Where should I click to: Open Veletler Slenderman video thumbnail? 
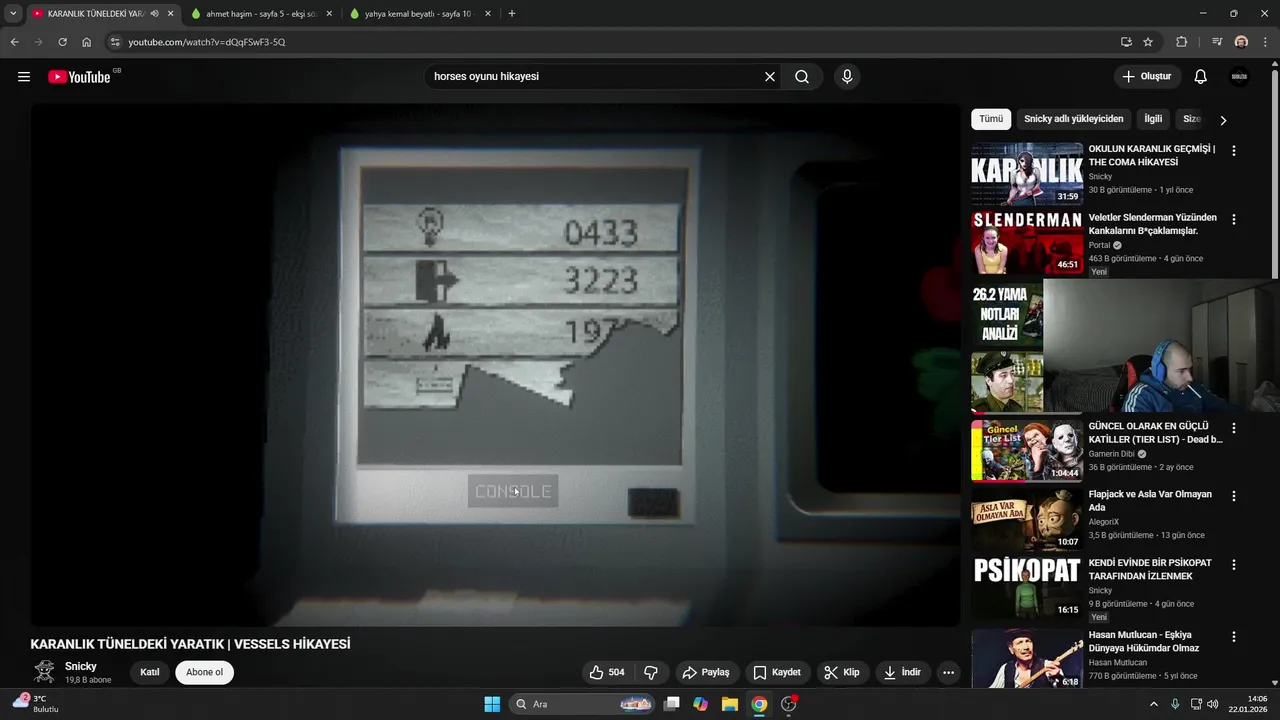pos(1027,242)
